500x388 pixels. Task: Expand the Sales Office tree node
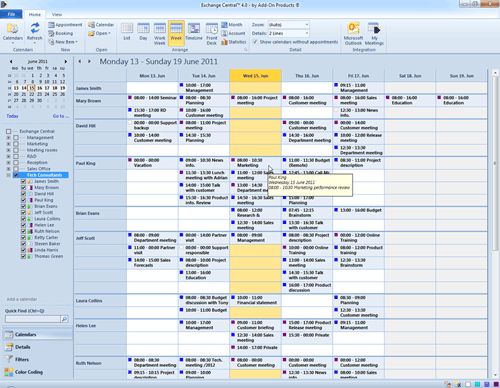(9, 169)
